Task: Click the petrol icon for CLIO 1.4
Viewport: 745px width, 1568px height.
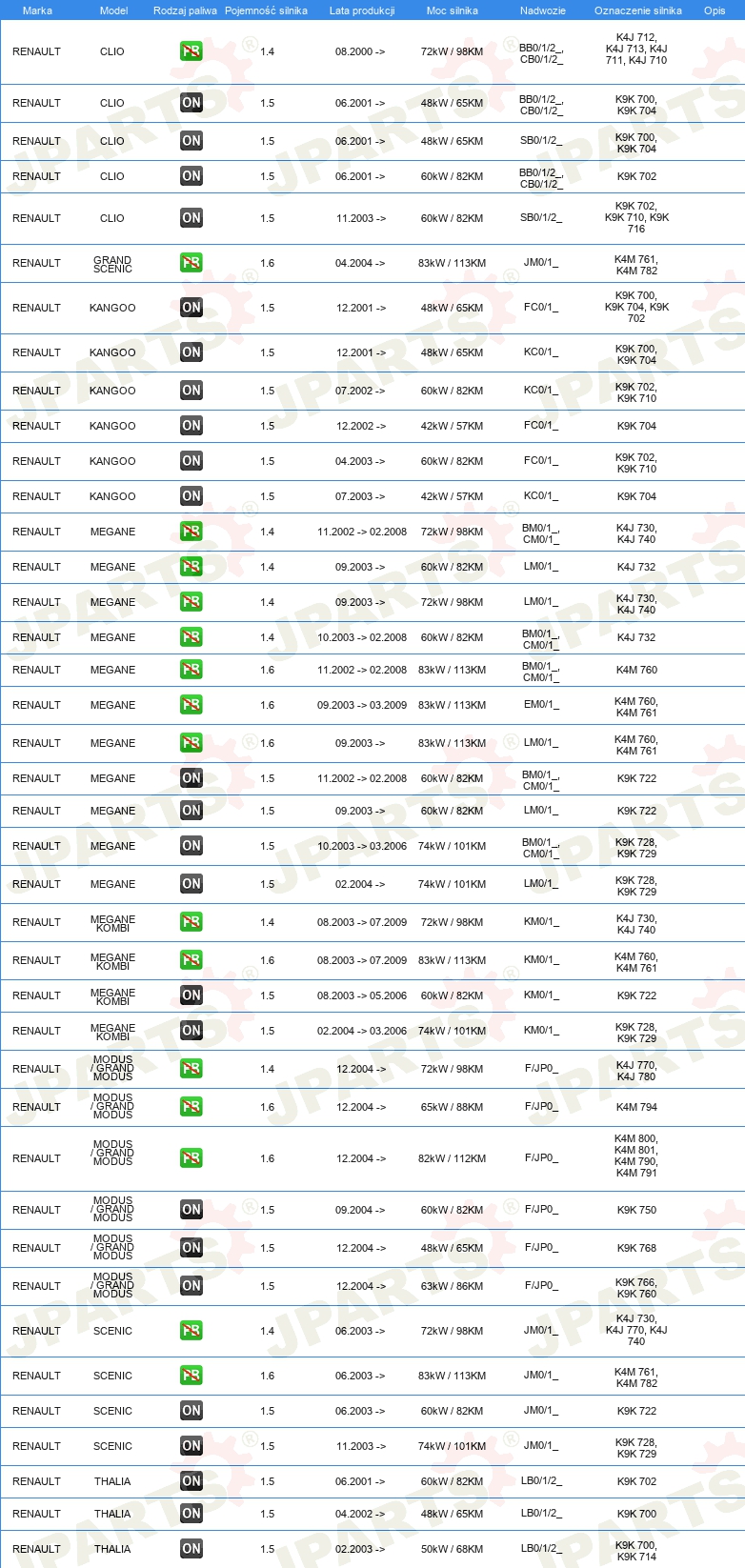Action: click(x=191, y=51)
